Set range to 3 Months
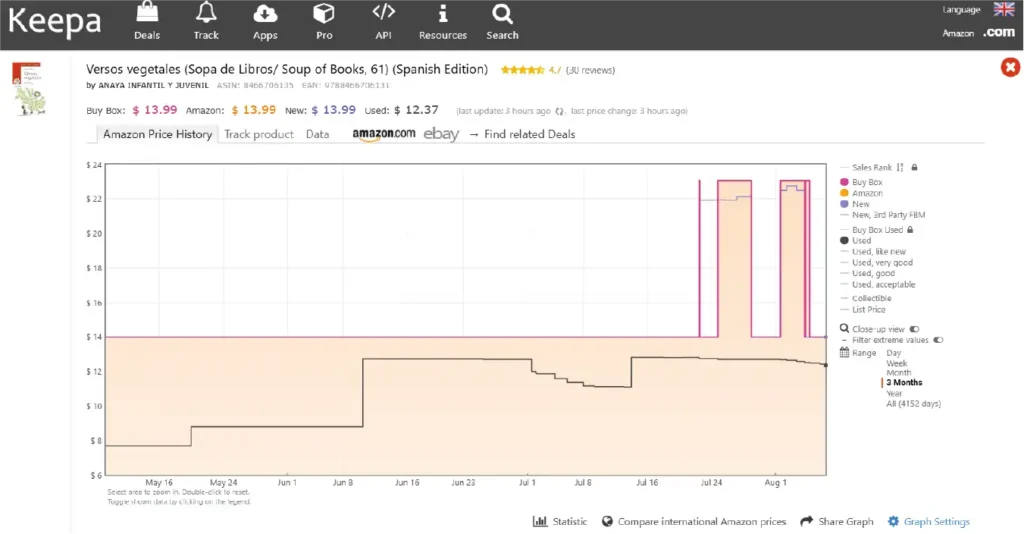 coord(904,383)
